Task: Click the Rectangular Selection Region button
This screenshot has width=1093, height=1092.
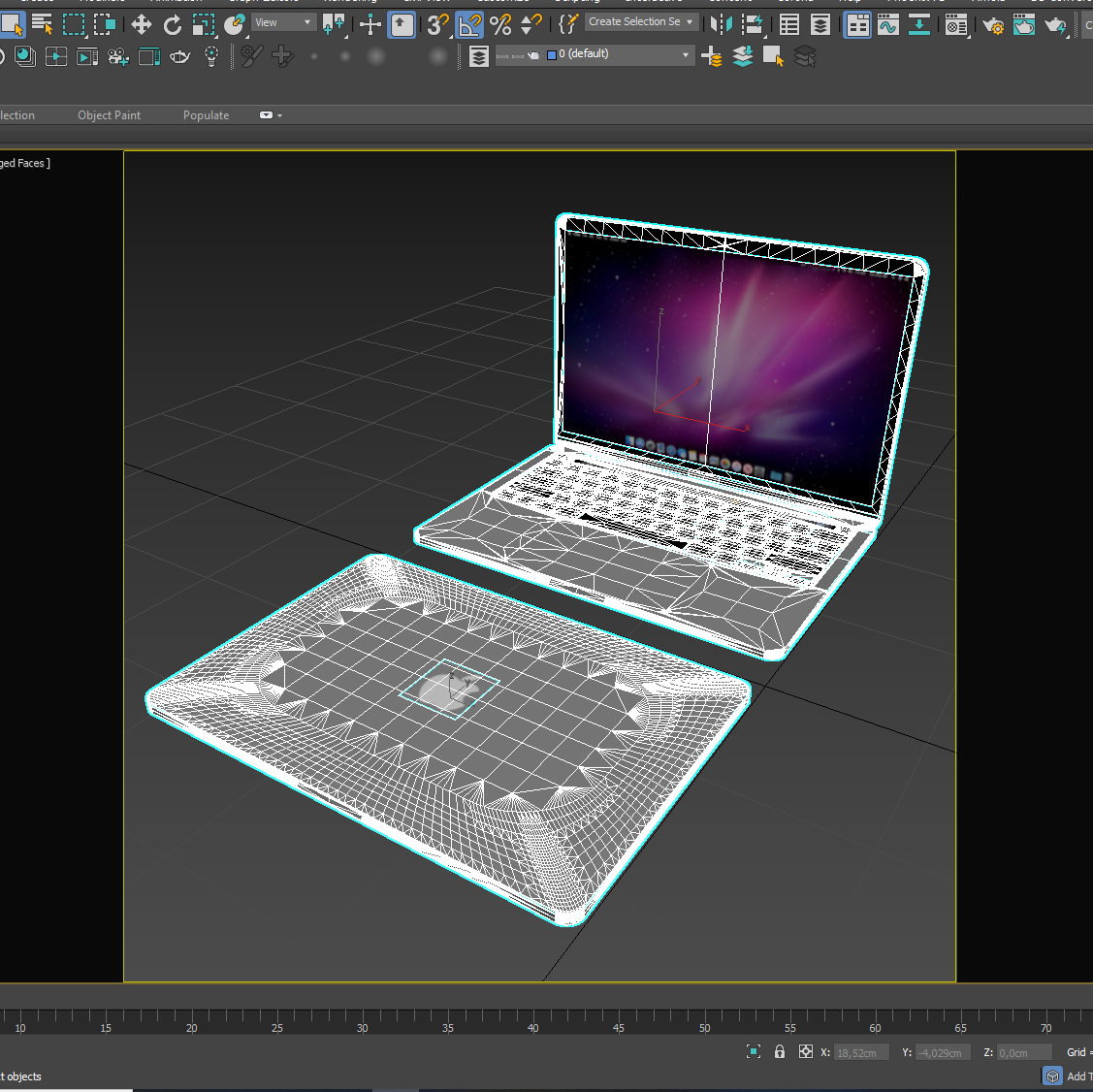Action: point(74,25)
